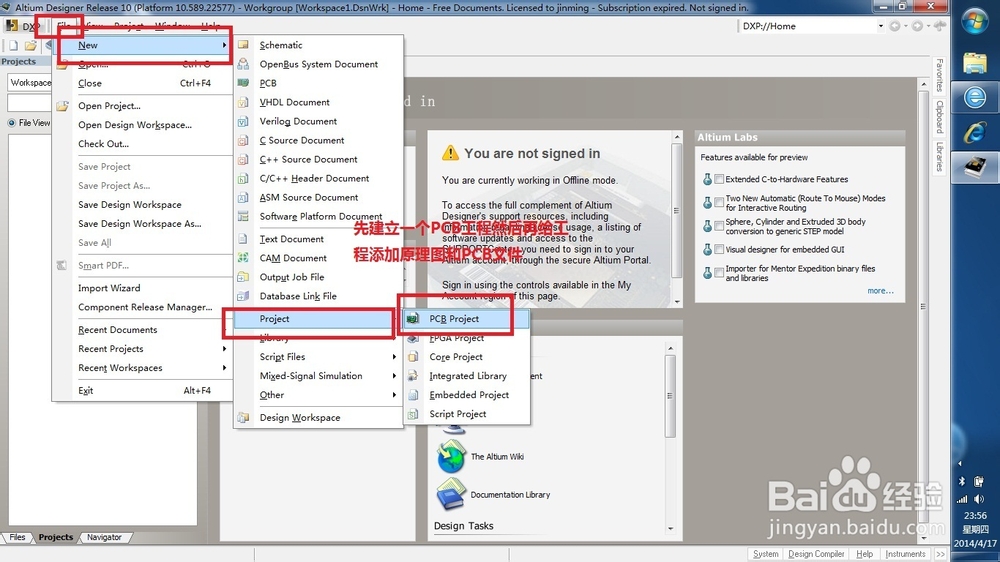Screen dimensions: 1000x562
Task: Click C Source Document icon
Action: click(243, 140)
